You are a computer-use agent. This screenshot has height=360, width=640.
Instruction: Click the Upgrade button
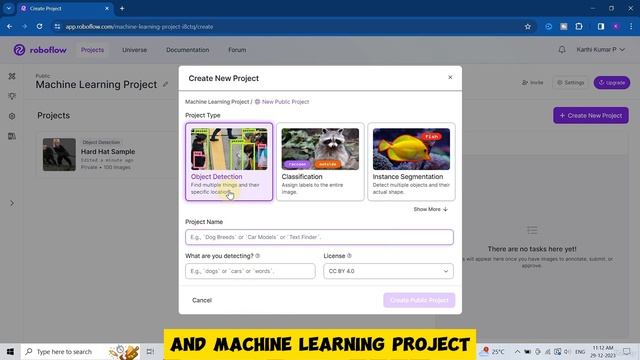point(611,82)
